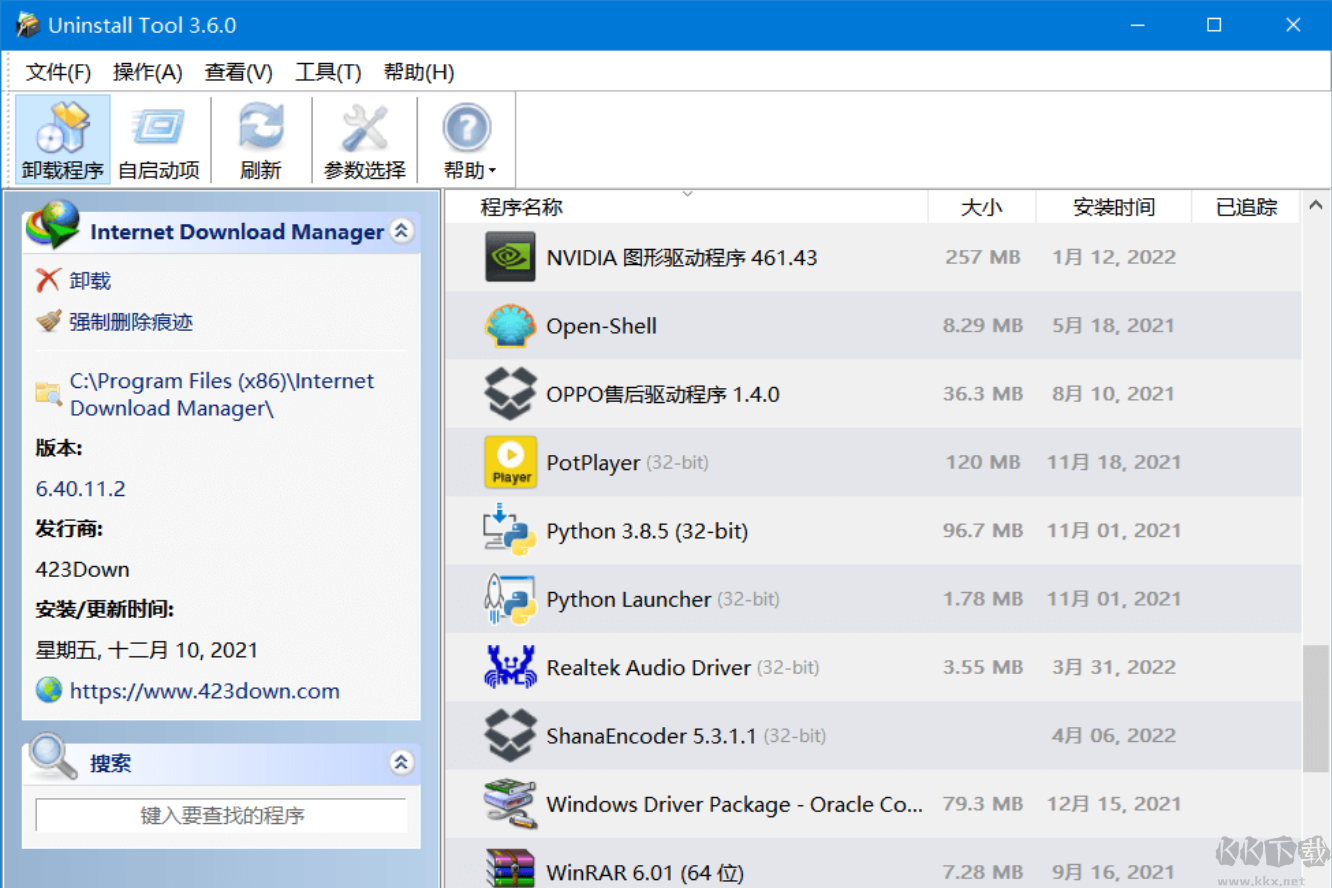Click the 刷新 refresh toolbar icon
The width and height of the screenshot is (1332, 888).
click(x=261, y=127)
